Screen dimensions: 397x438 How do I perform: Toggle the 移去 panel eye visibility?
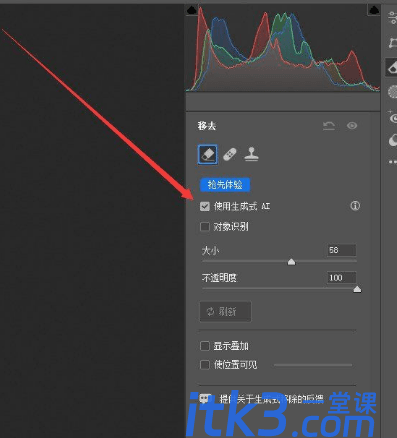click(x=352, y=126)
